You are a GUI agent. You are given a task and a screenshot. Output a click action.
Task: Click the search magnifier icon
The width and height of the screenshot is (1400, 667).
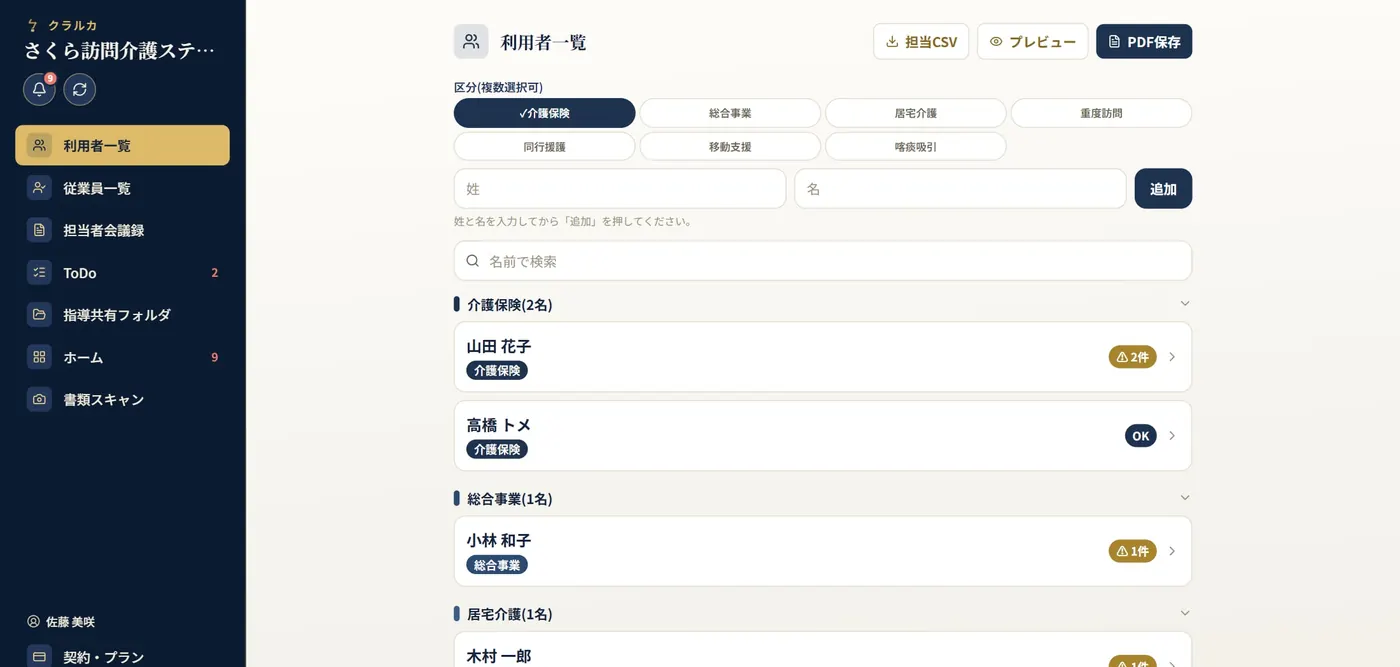click(473, 261)
